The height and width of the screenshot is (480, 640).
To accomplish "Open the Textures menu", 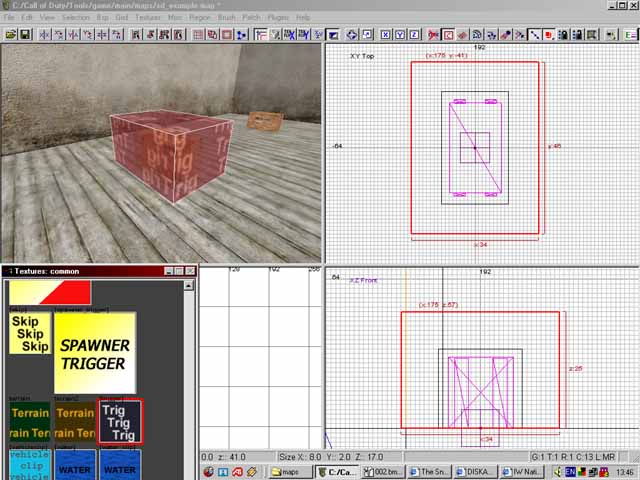I will pyautogui.click(x=147, y=17).
